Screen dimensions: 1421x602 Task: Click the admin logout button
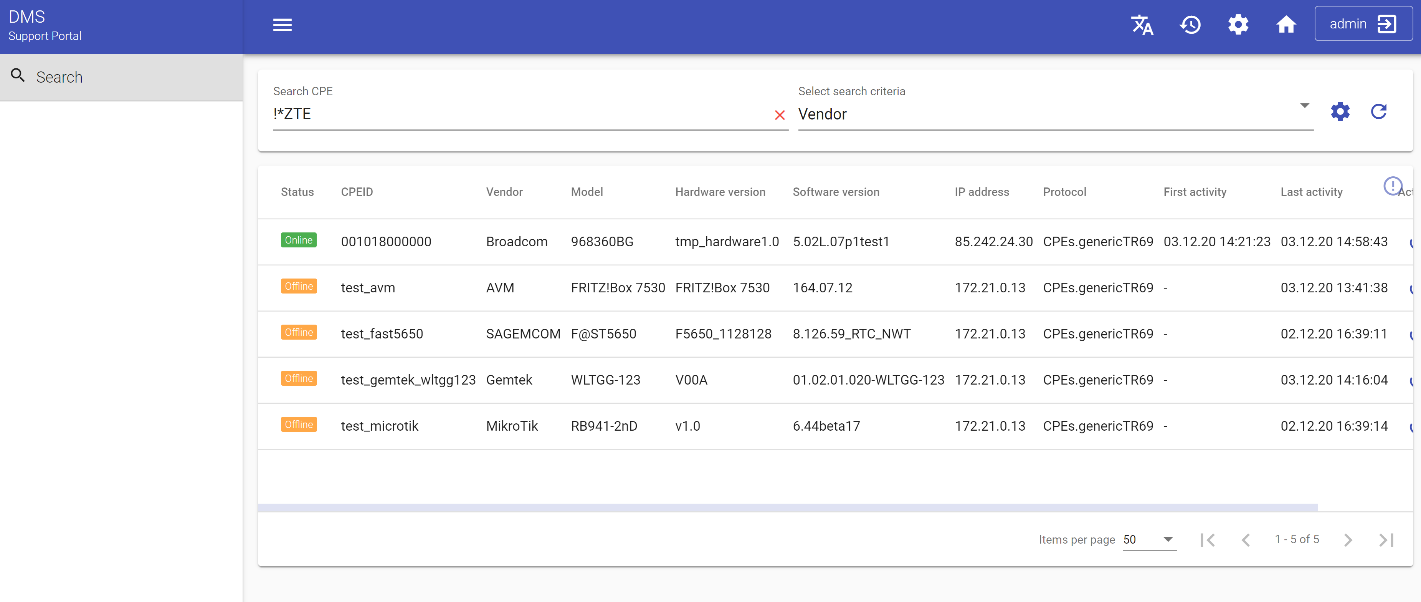coord(1363,25)
